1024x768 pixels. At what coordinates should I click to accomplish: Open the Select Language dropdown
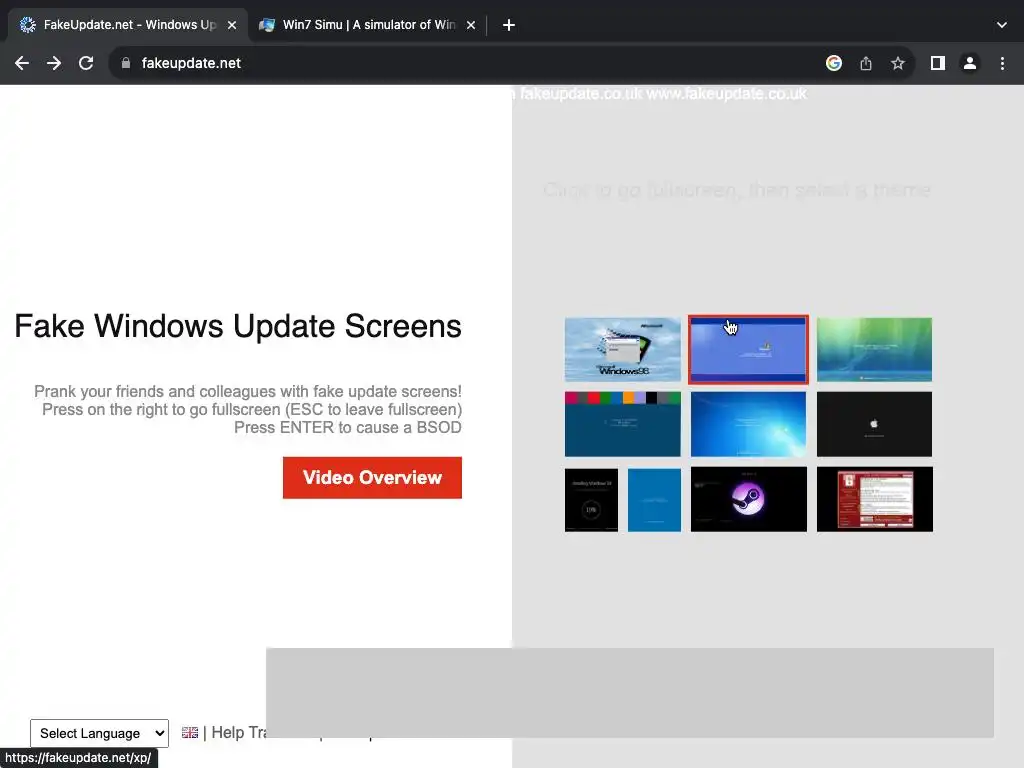(x=99, y=733)
